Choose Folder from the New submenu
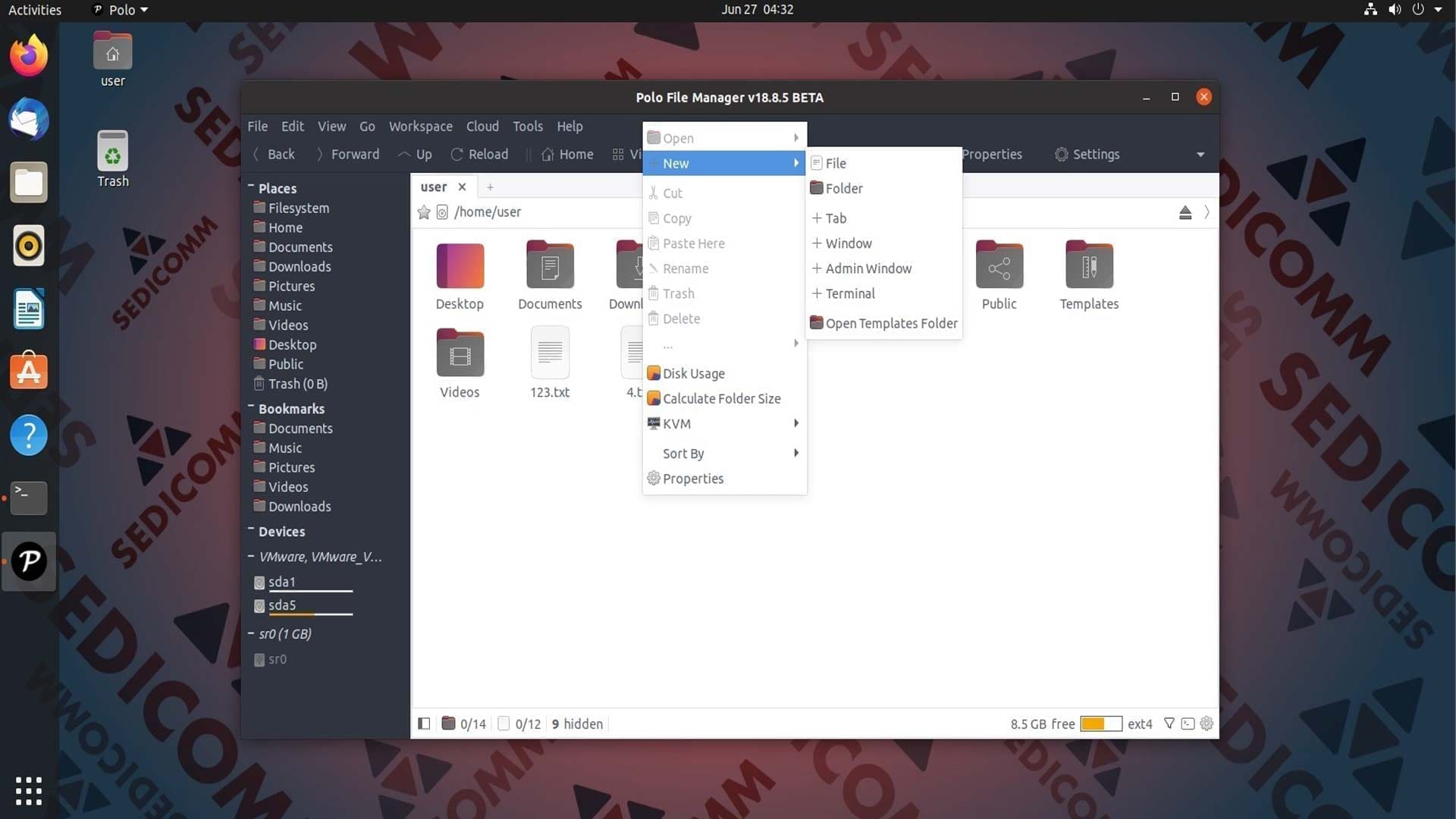The width and height of the screenshot is (1456, 819). pos(843,188)
